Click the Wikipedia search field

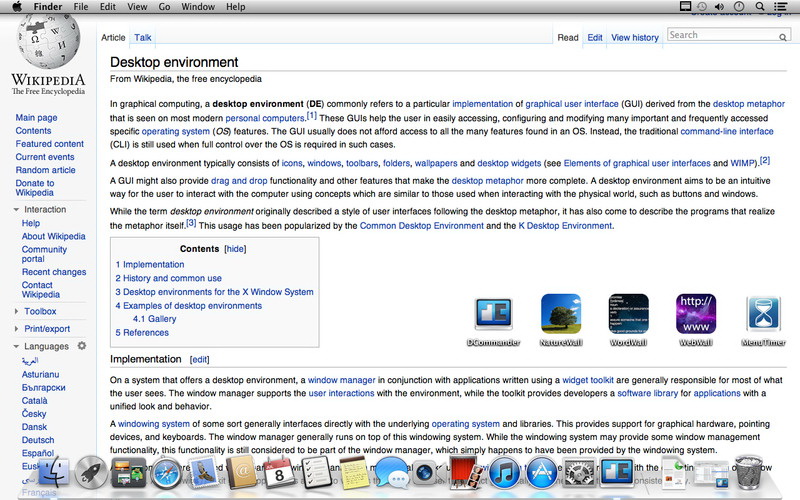pos(724,35)
